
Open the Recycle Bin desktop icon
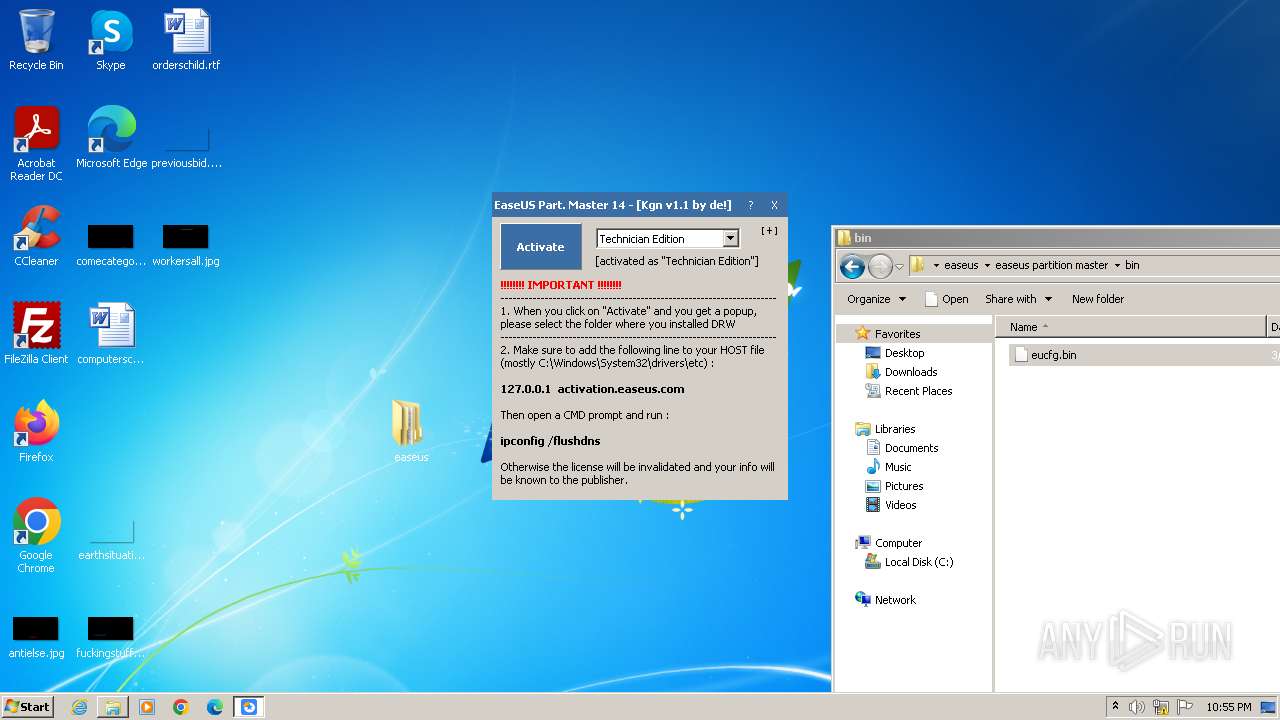[36, 40]
